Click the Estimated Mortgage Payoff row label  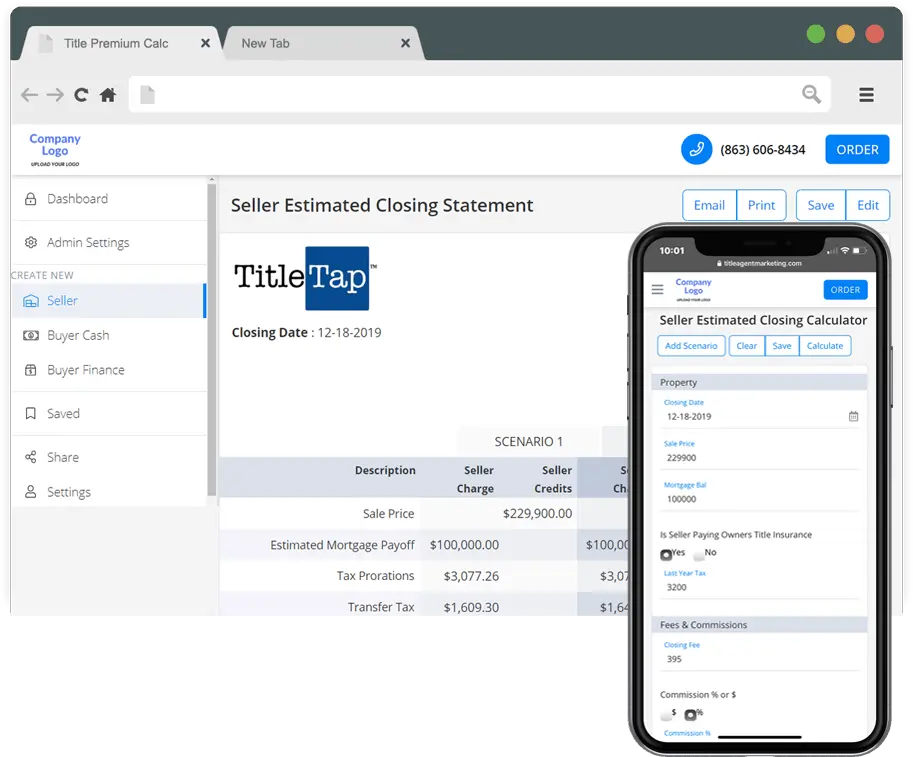point(342,545)
